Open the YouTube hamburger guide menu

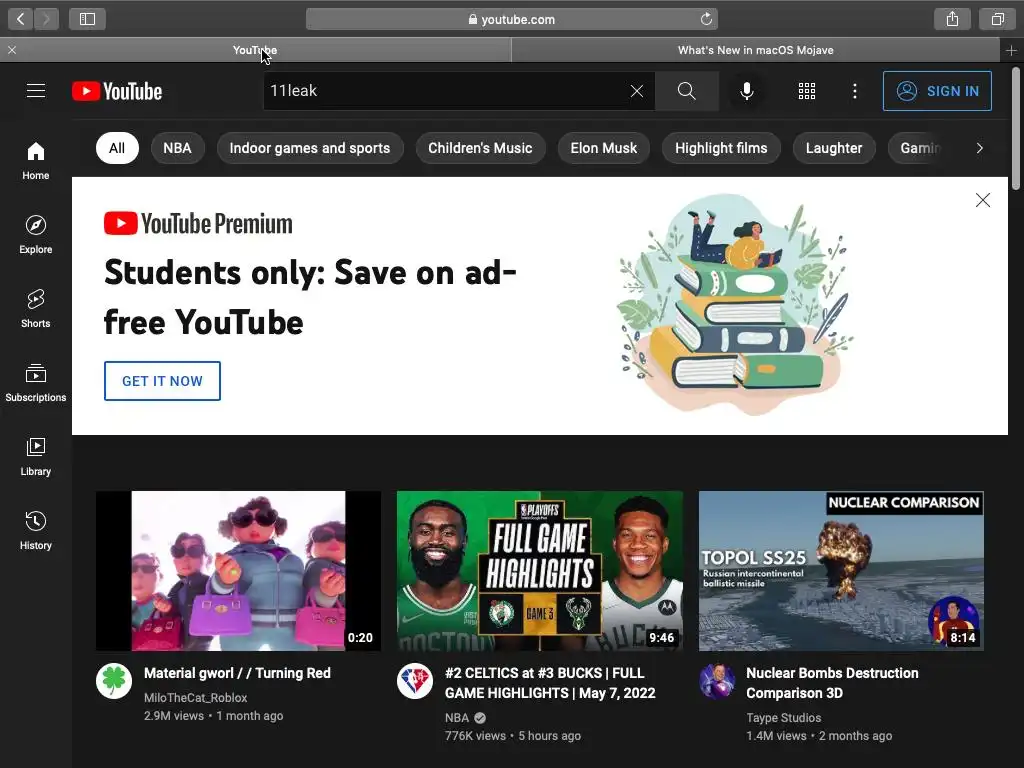36,91
